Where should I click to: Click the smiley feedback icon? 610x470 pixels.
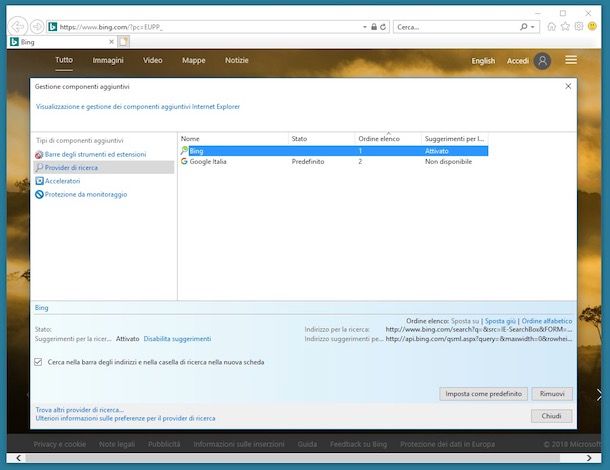coord(592,26)
